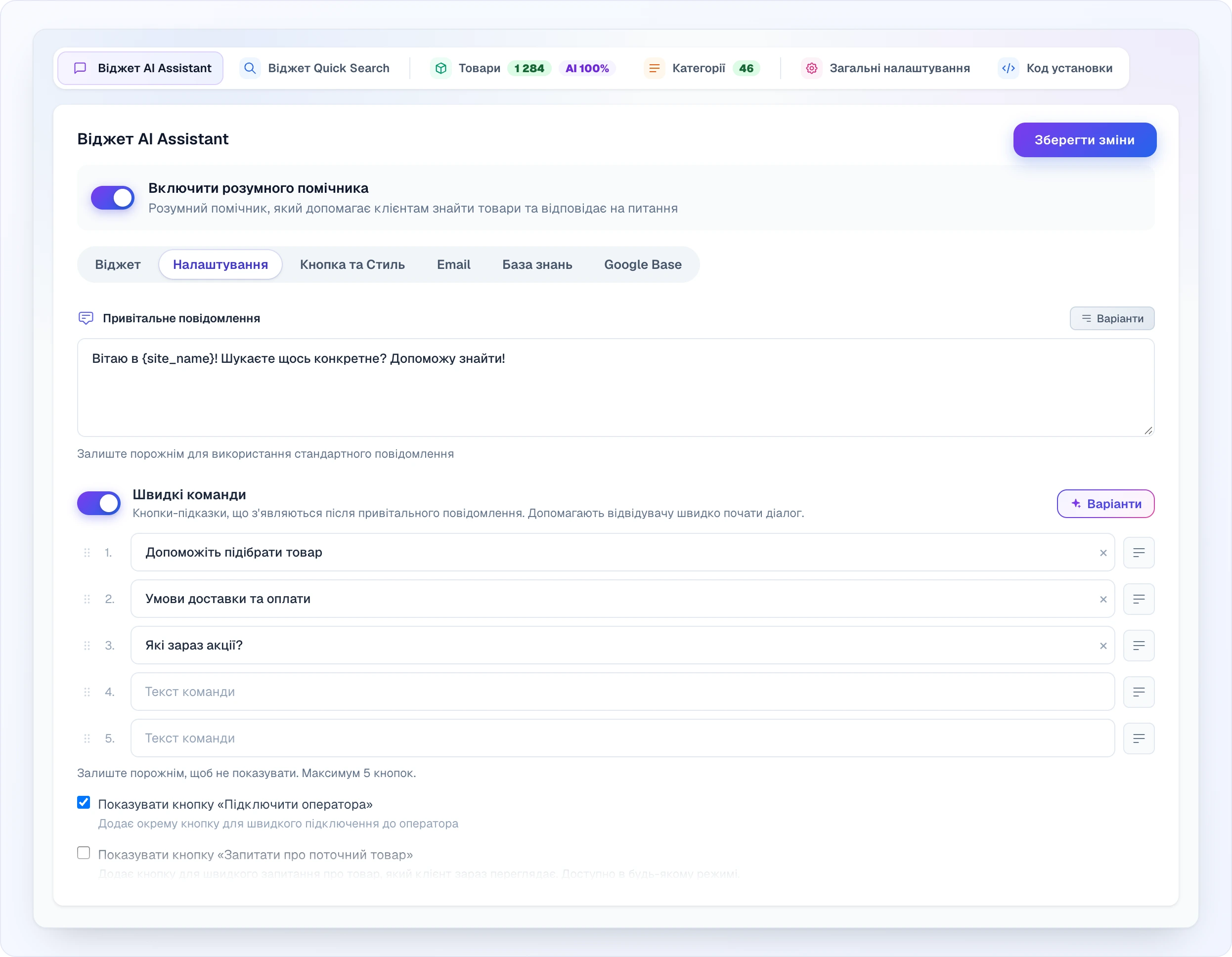Click the magnifier icon of Віджет Quick Search
Viewport: 1232px width, 957px height.
pyautogui.click(x=250, y=68)
